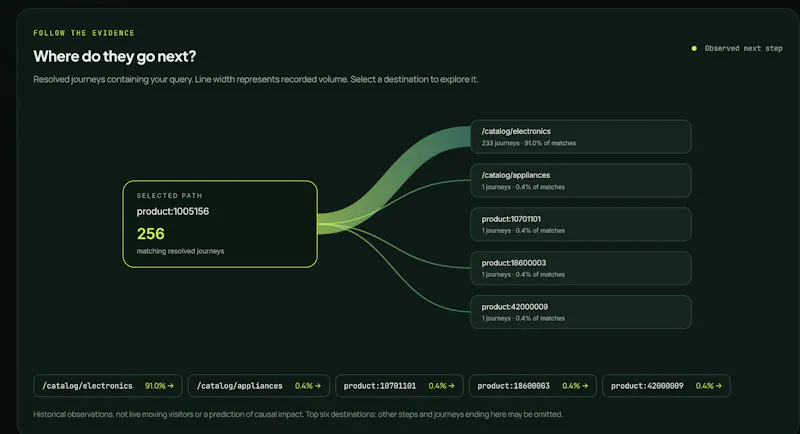Click the 256 matching journeys count
The image size is (800, 434).
[x=151, y=234]
